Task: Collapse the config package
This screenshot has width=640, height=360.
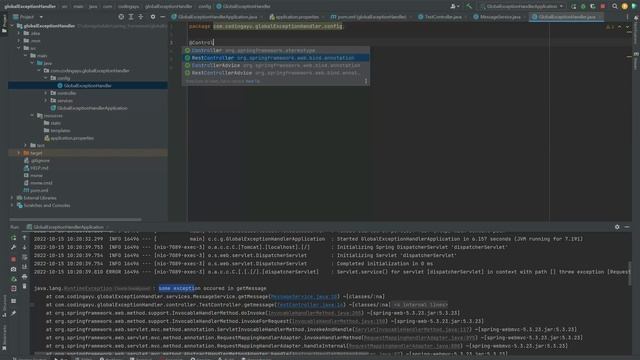Action: click(46, 78)
